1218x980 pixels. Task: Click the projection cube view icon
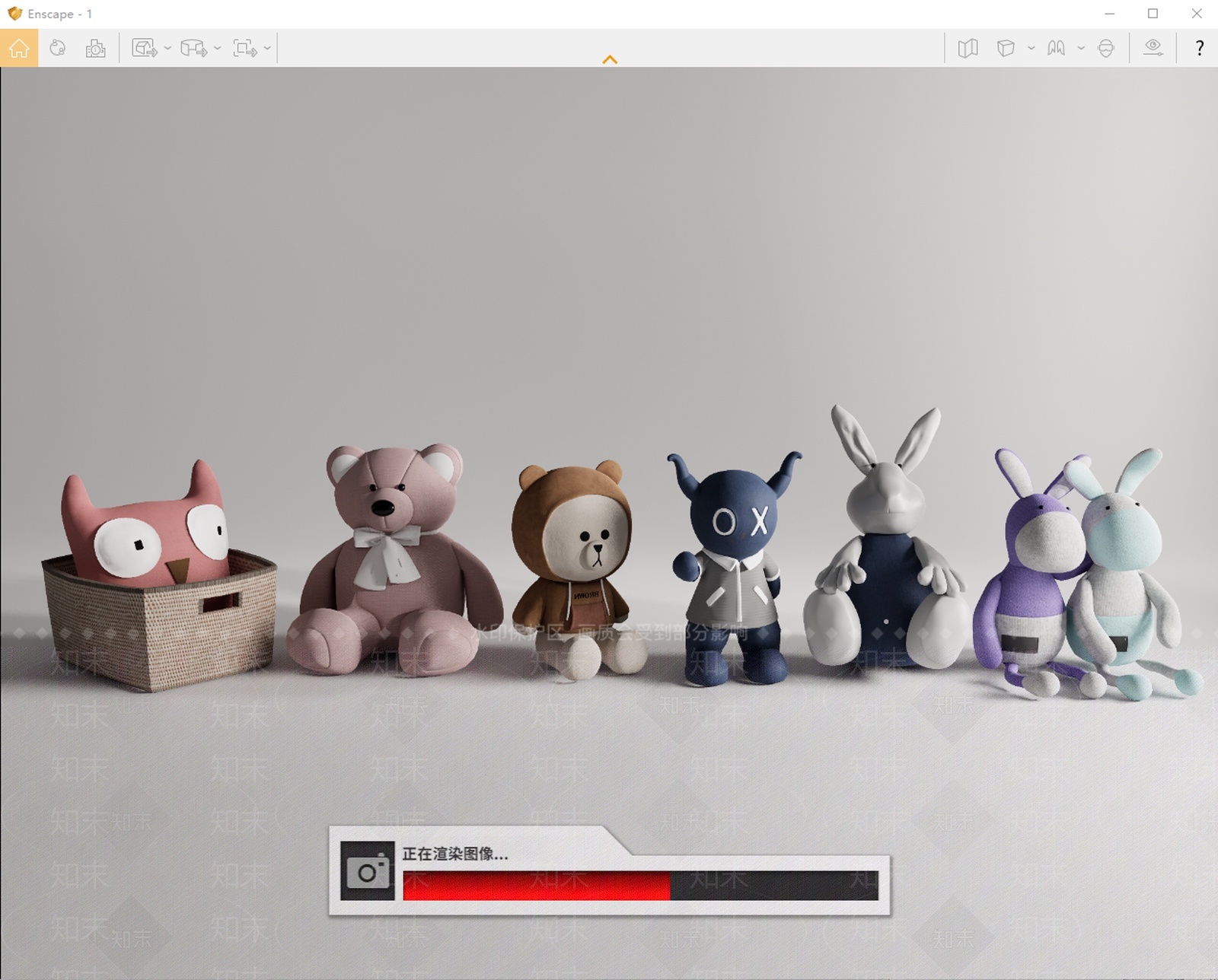(1006, 48)
